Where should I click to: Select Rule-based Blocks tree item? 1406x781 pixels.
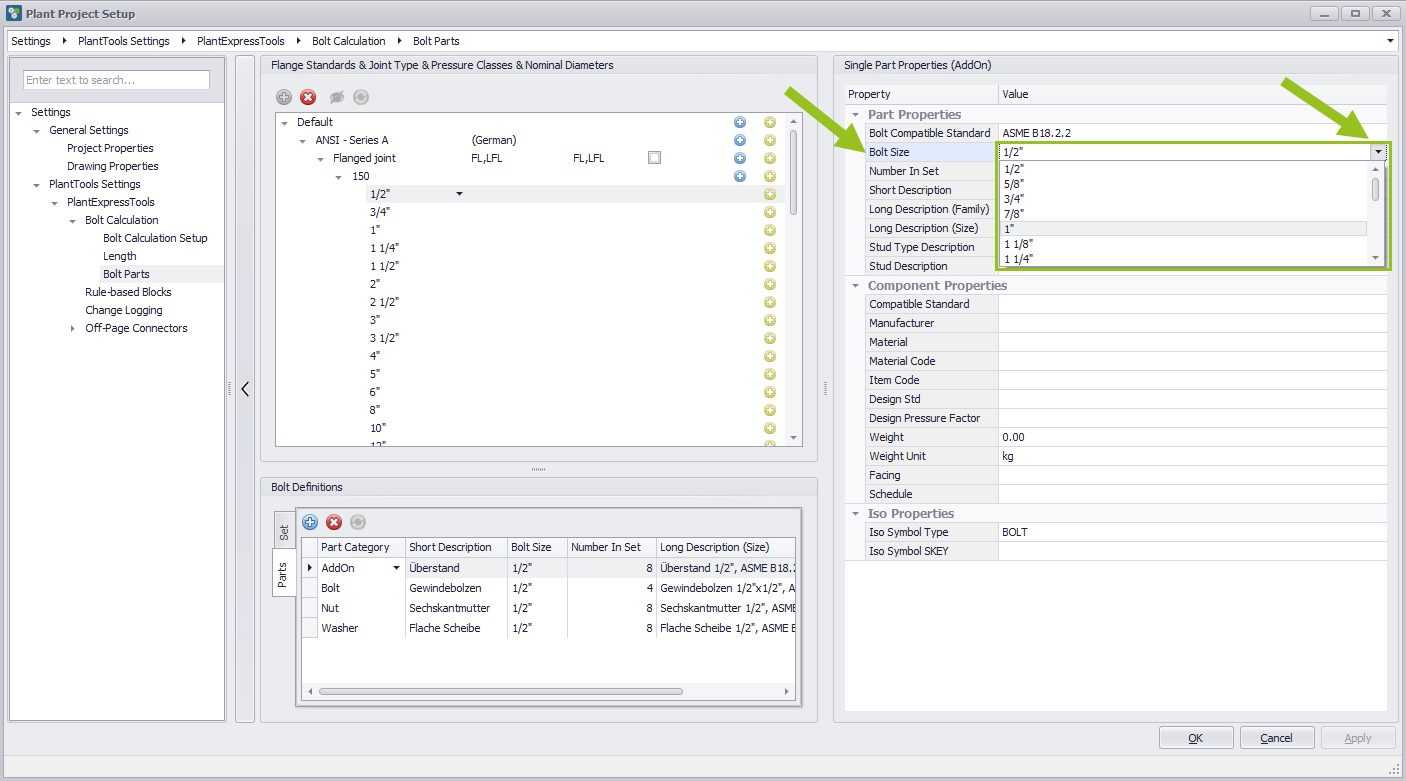[x=128, y=292]
